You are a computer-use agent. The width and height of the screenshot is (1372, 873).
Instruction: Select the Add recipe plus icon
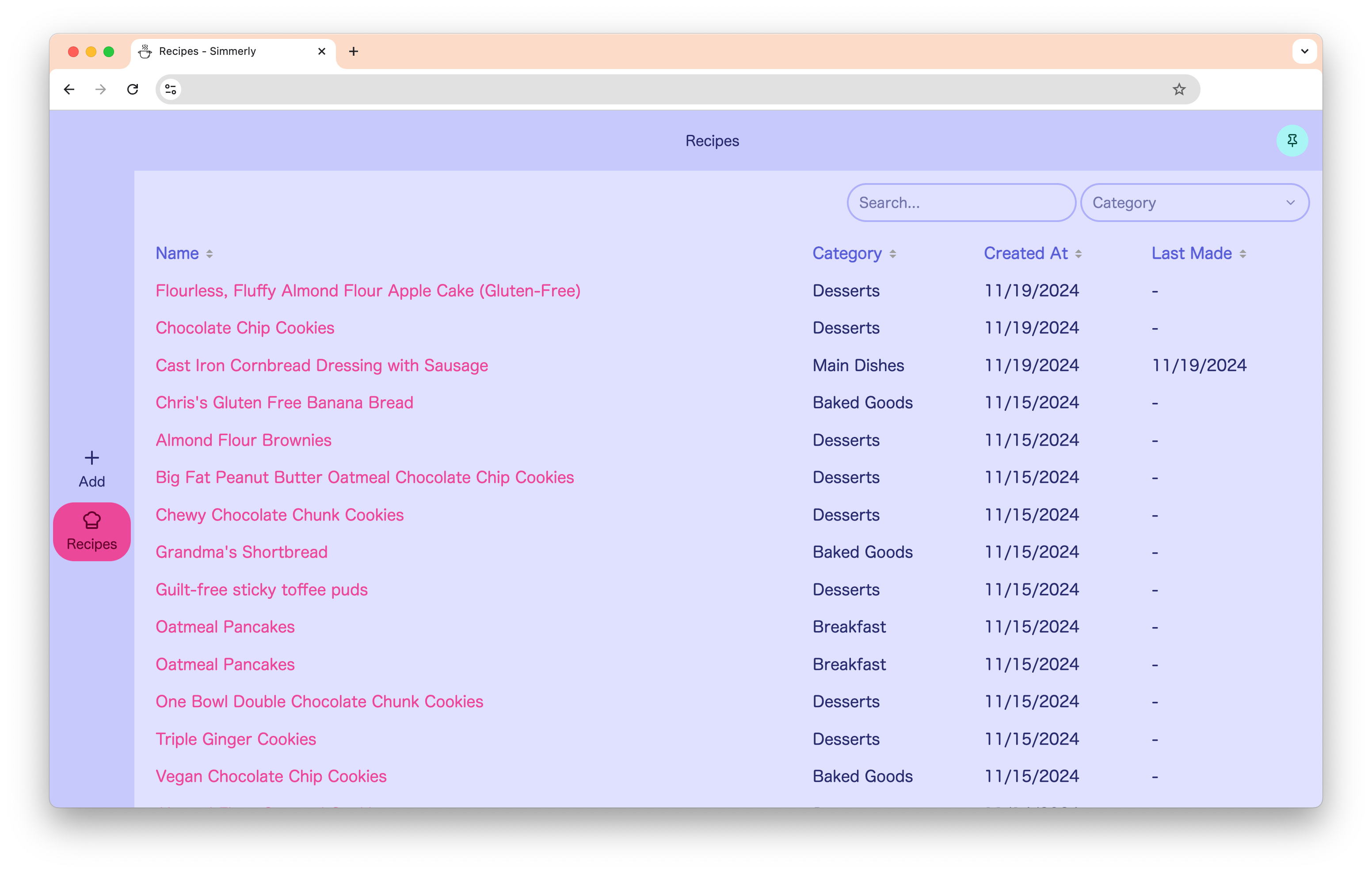91,457
